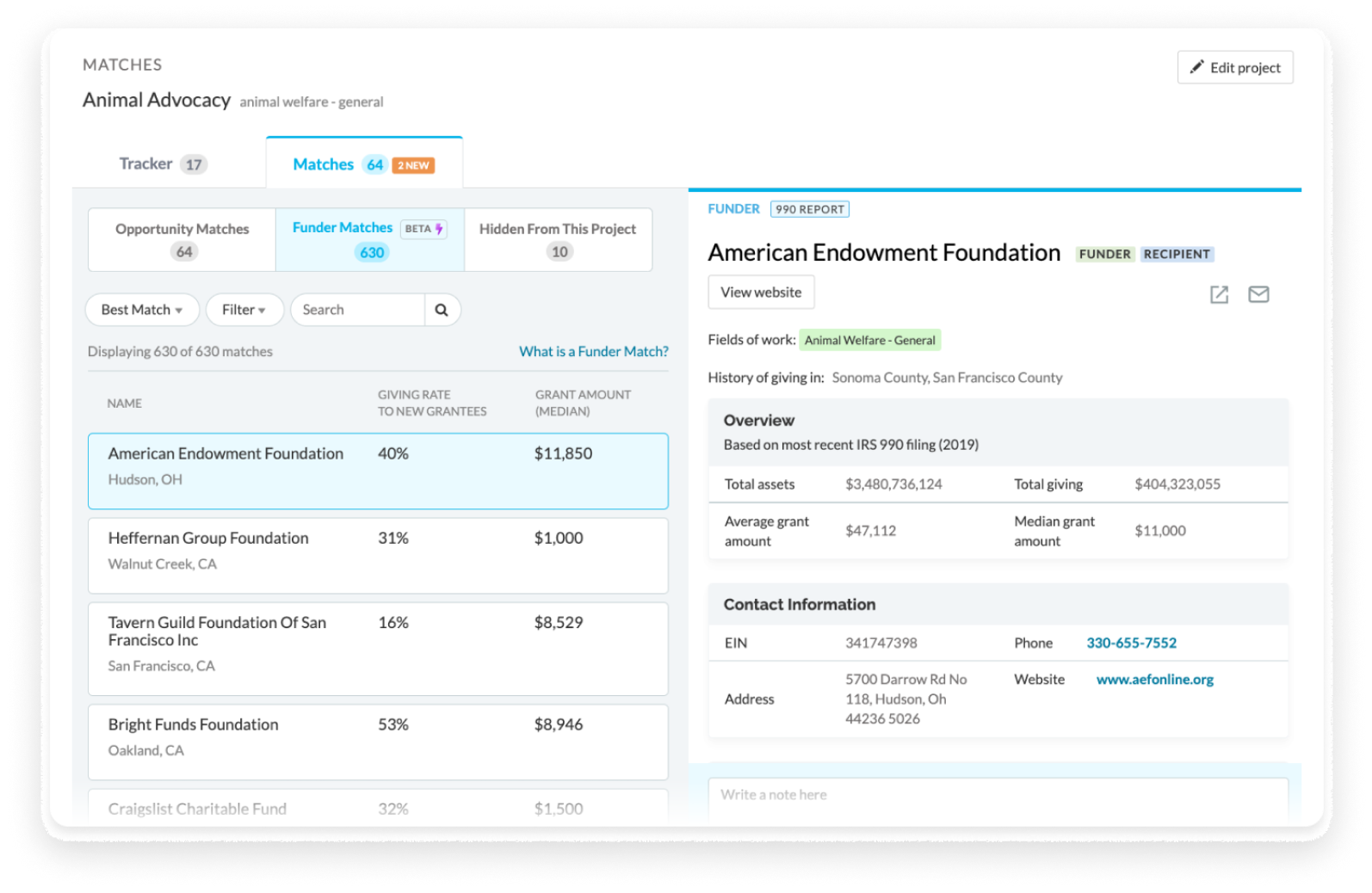This screenshot has width=1372, height=893.
Task: Click the Bright Funds $8,946 value
Action: (559, 724)
